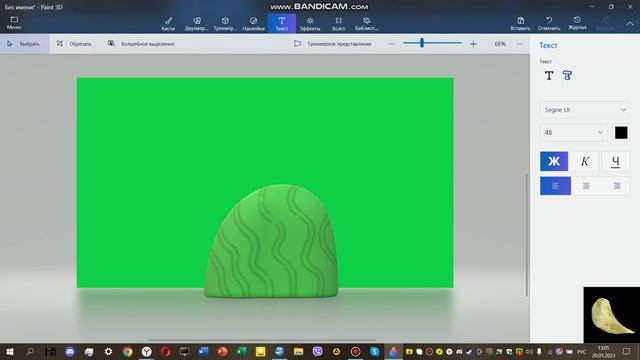
Task: Zoom in with the plus button
Action: coord(473,44)
